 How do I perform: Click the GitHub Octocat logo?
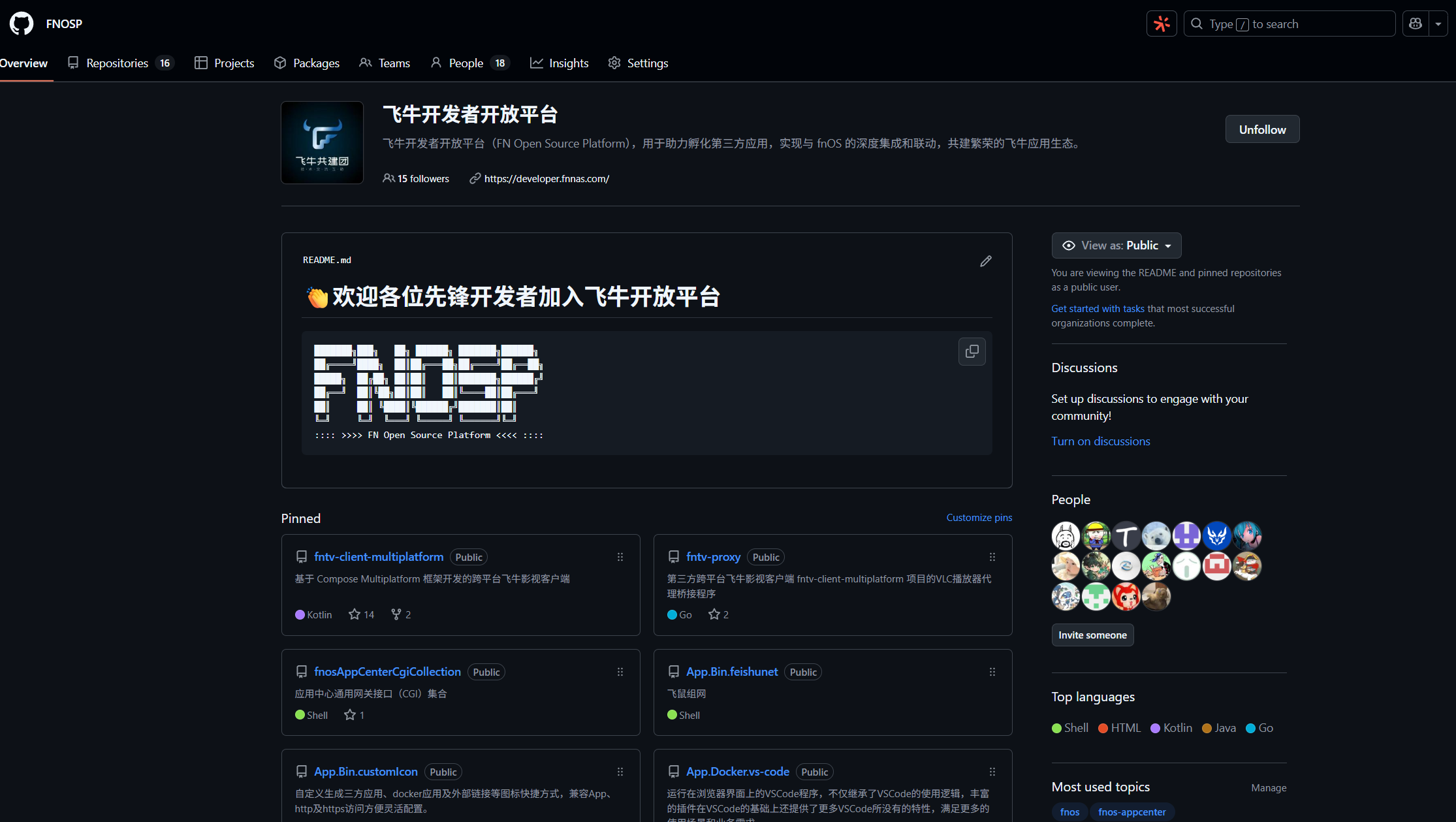tap(22, 24)
